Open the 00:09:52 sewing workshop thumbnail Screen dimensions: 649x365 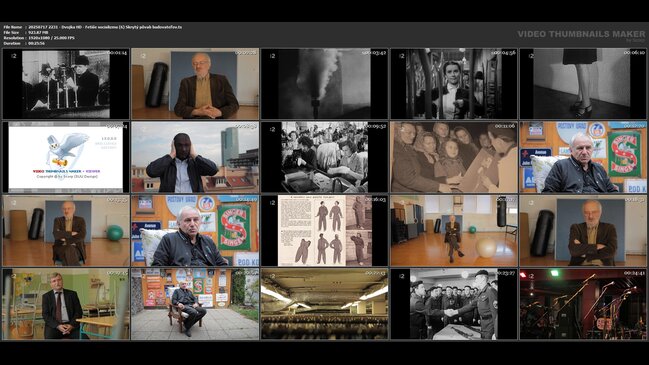pyautogui.click(x=324, y=157)
